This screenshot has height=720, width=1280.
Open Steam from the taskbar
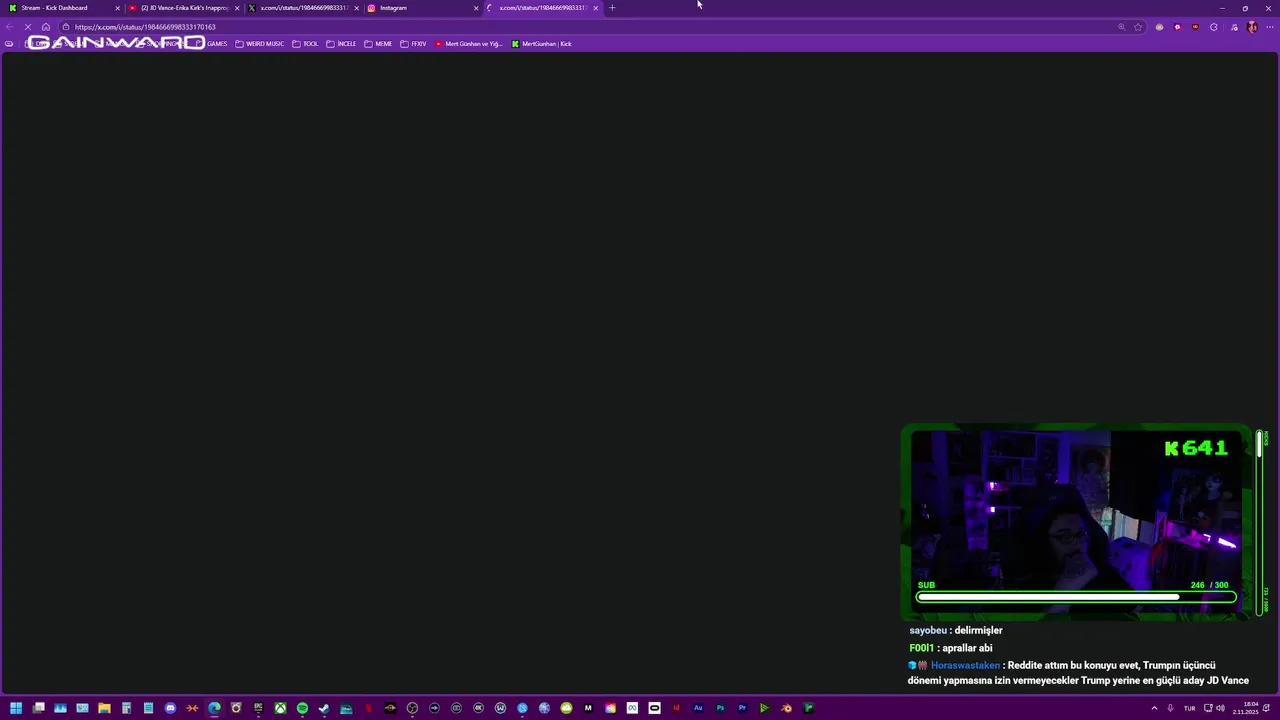[324, 708]
